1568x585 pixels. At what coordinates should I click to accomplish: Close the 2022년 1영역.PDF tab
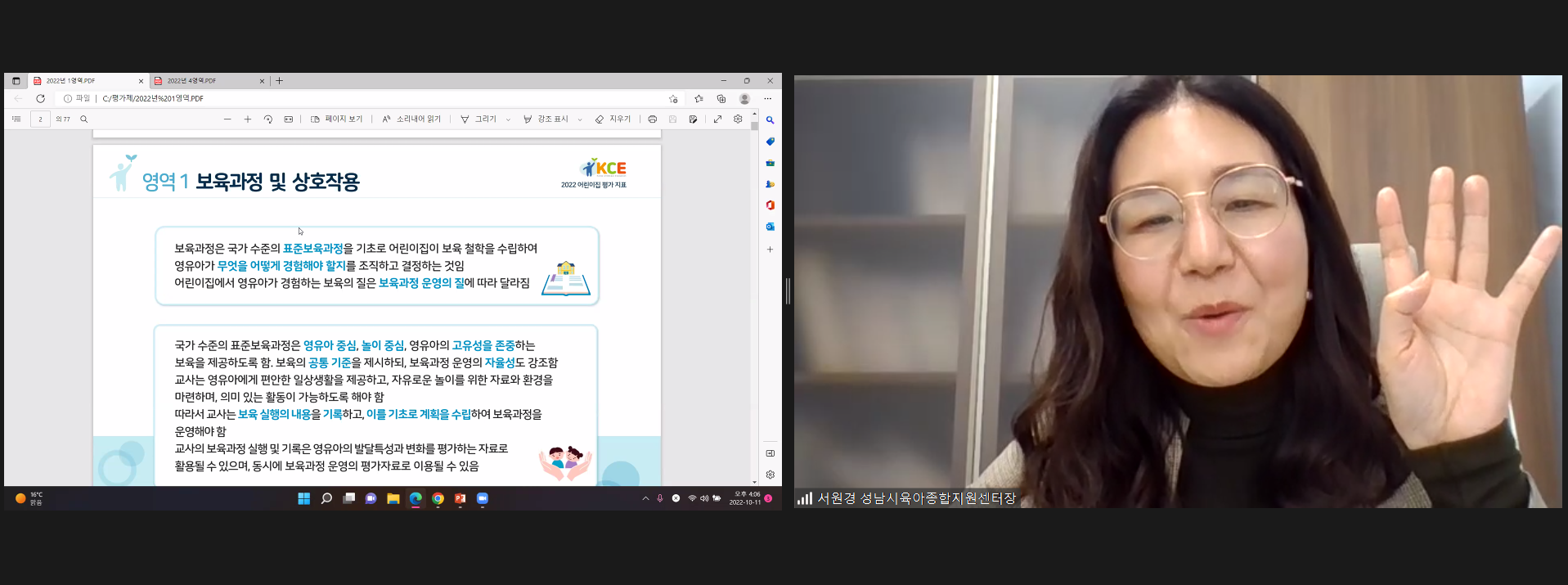(x=141, y=81)
